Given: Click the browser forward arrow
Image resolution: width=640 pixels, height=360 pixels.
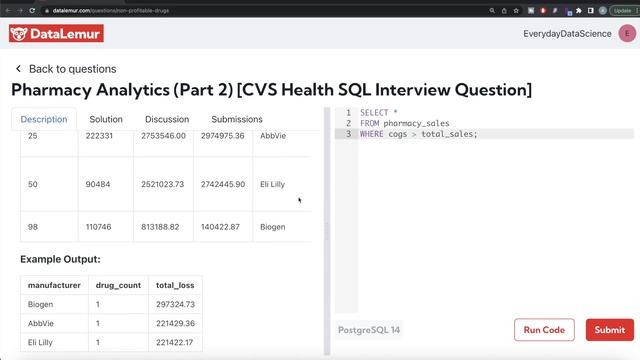Looking at the screenshot, I should point(20,11).
